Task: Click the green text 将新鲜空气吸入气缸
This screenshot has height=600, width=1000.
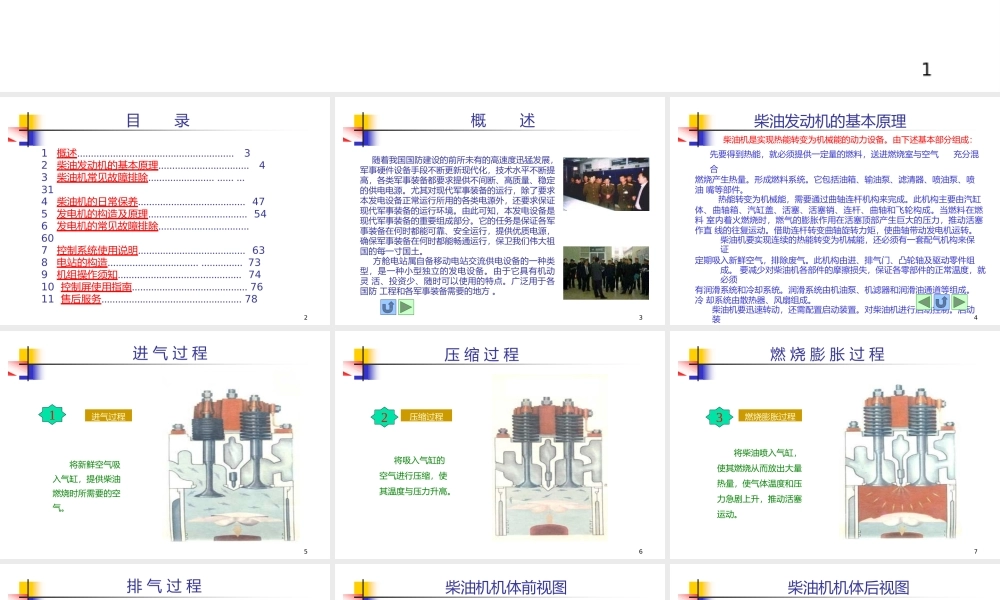Action: 87,486
